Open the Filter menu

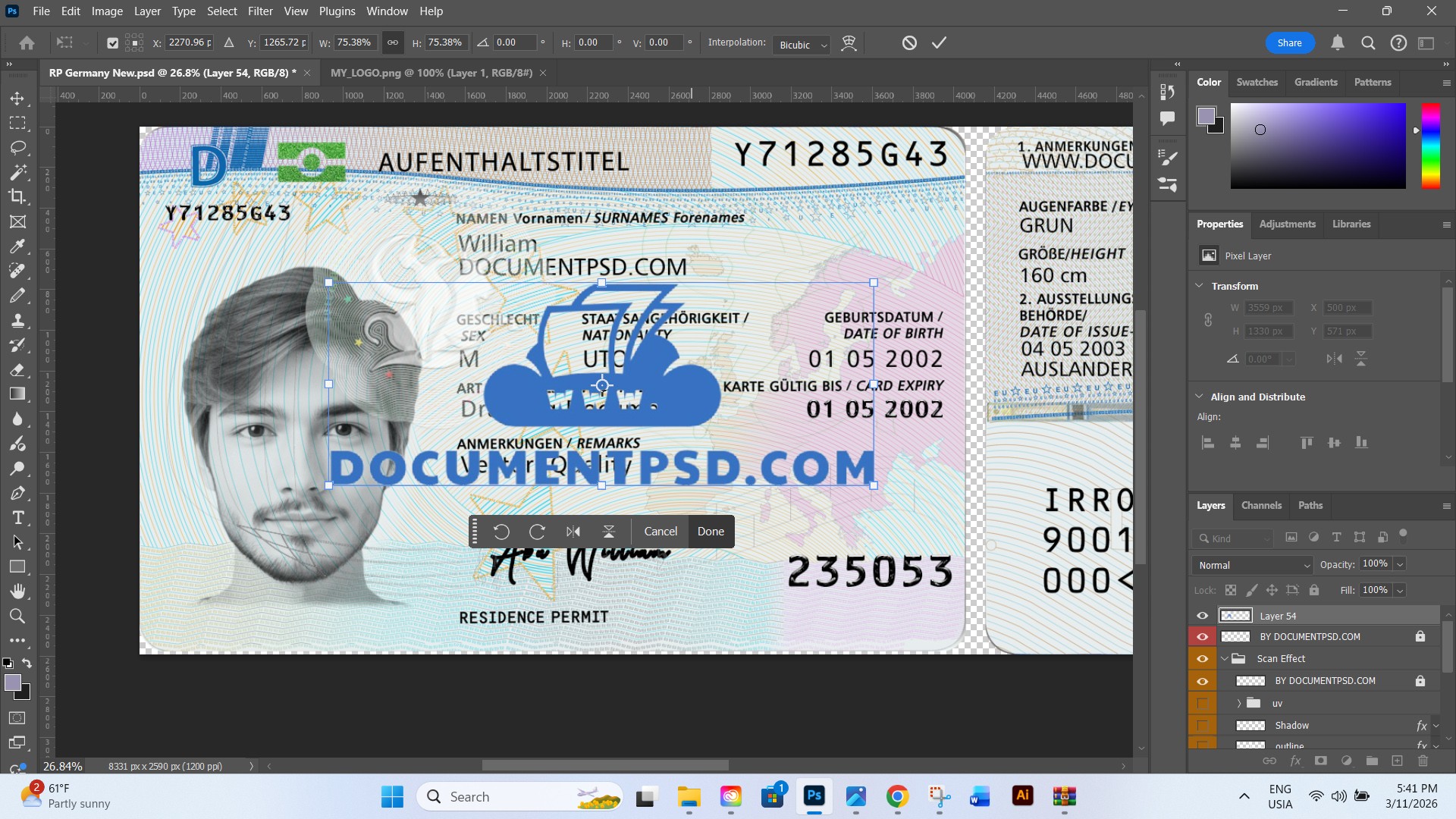click(x=260, y=11)
